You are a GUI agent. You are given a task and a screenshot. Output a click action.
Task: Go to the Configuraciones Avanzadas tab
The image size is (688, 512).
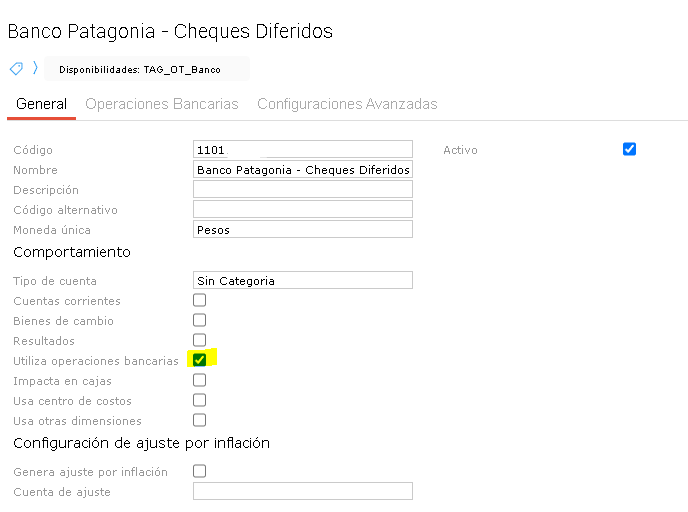point(347,104)
